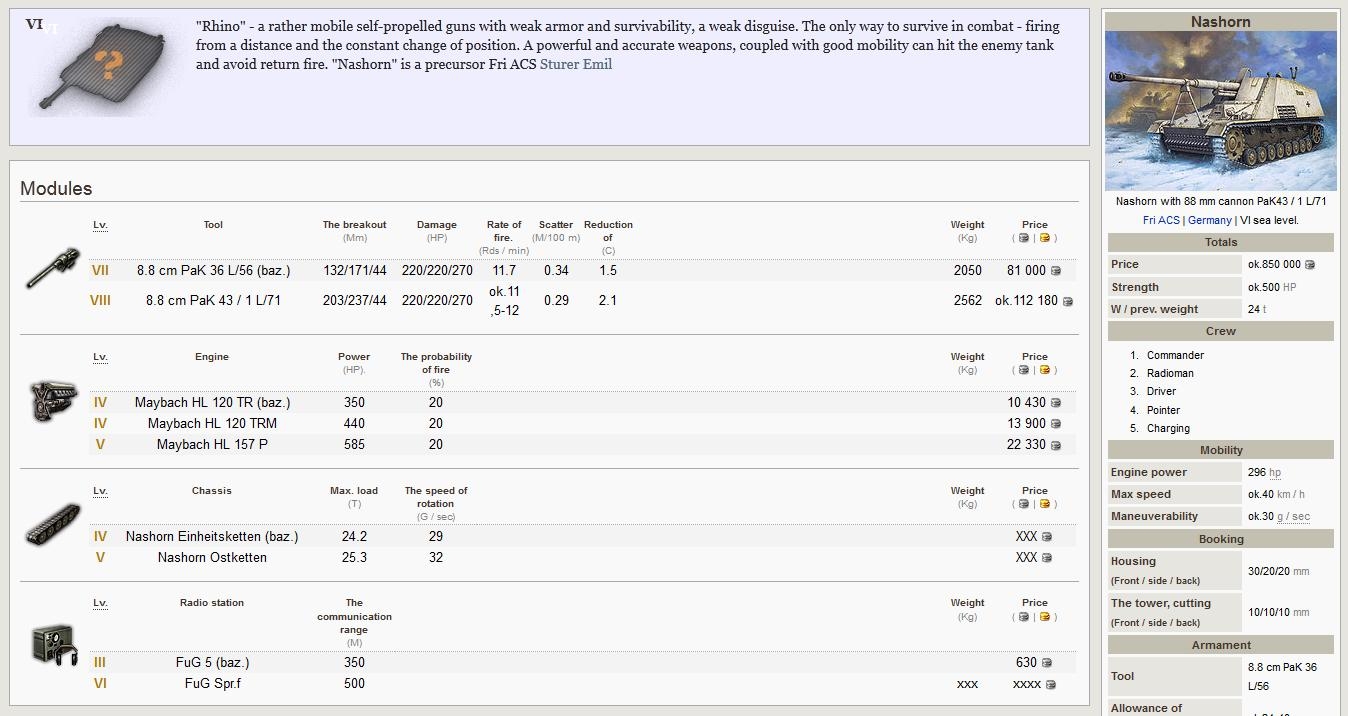1348x716 pixels.
Task: Follow the Sturer Emil link
Action: [x=575, y=64]
